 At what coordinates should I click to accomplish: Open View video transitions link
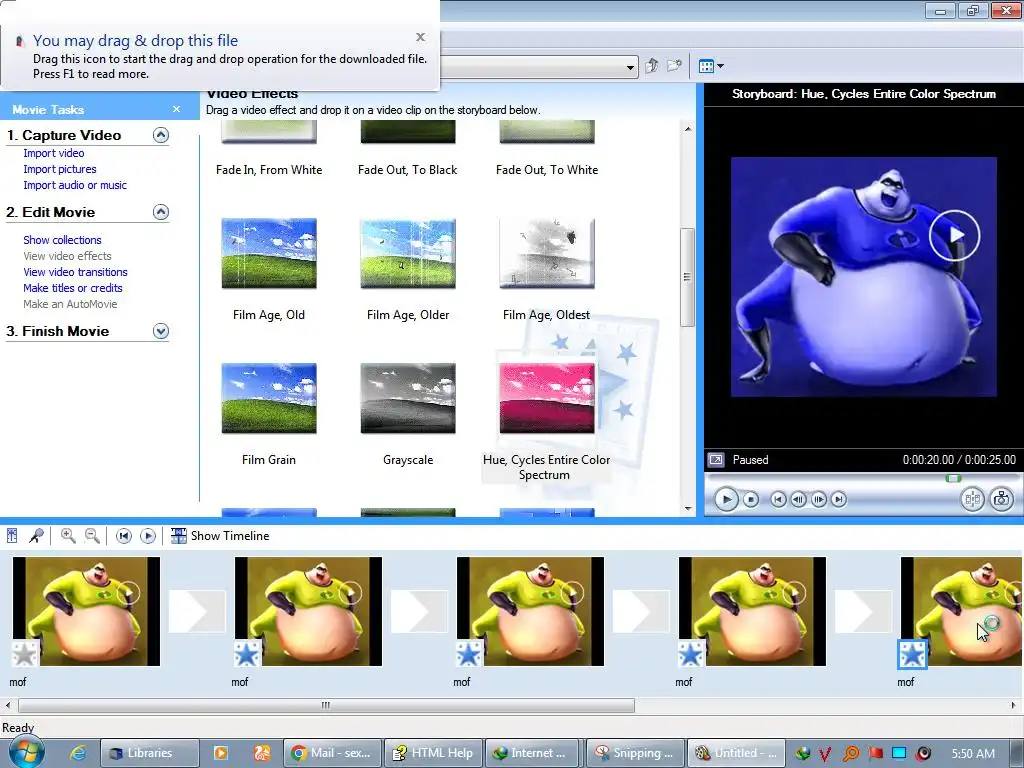(75, 272)
